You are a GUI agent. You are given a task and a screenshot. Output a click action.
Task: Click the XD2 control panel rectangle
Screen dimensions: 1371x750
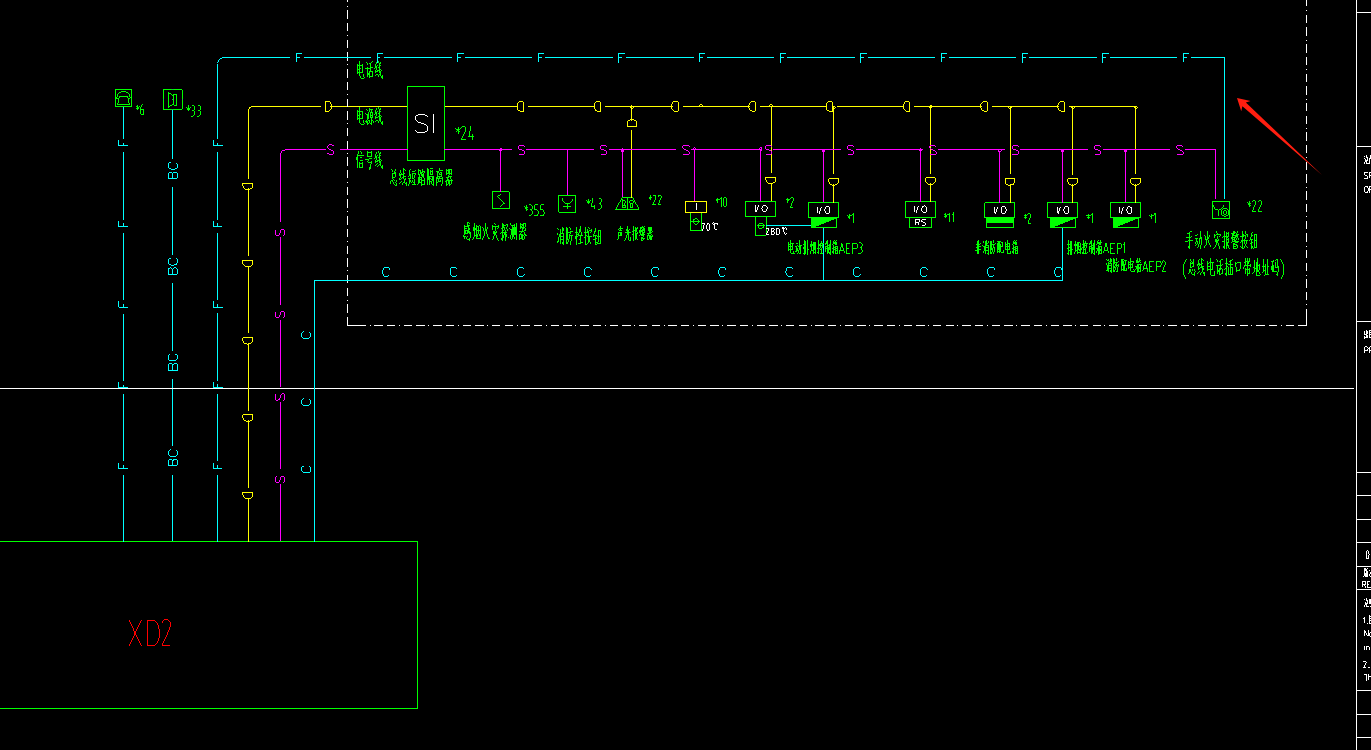tap(208, 625)
